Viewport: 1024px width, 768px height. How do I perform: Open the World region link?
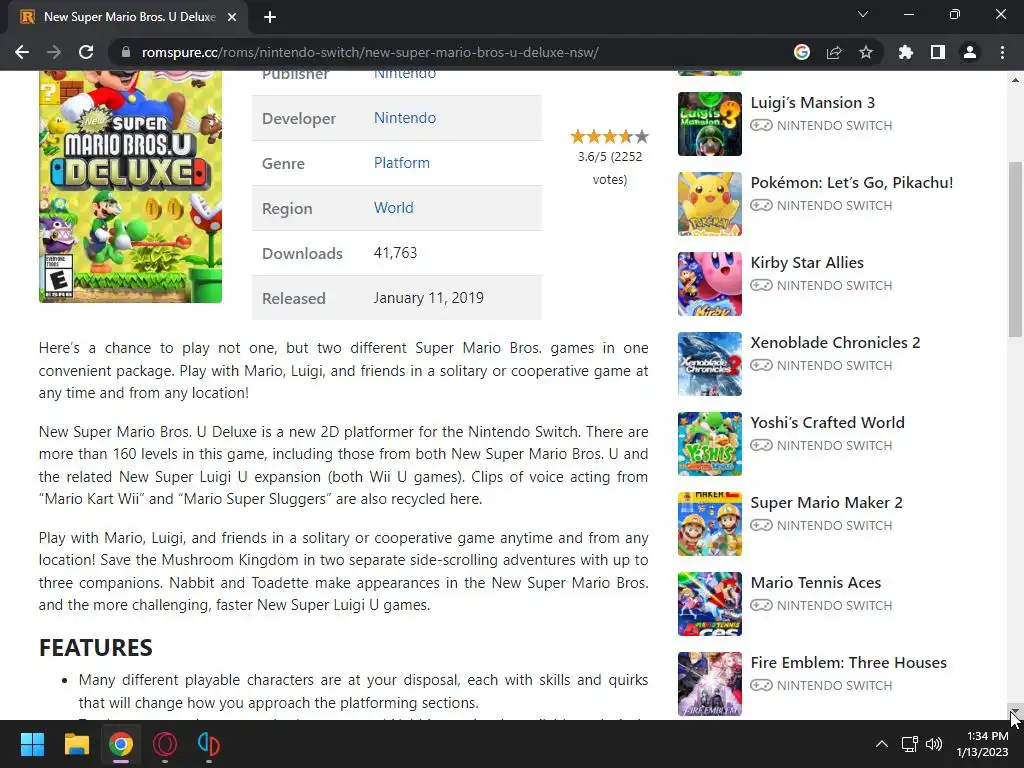click(393, 208)
